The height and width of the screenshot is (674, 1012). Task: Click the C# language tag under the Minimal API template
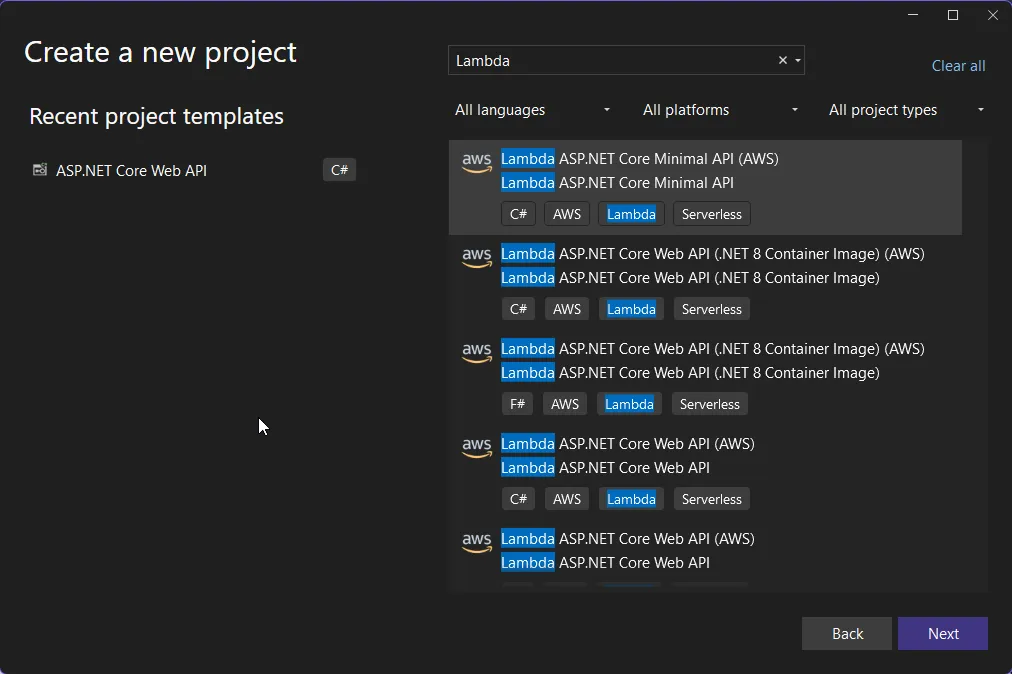tap(518, 213)
